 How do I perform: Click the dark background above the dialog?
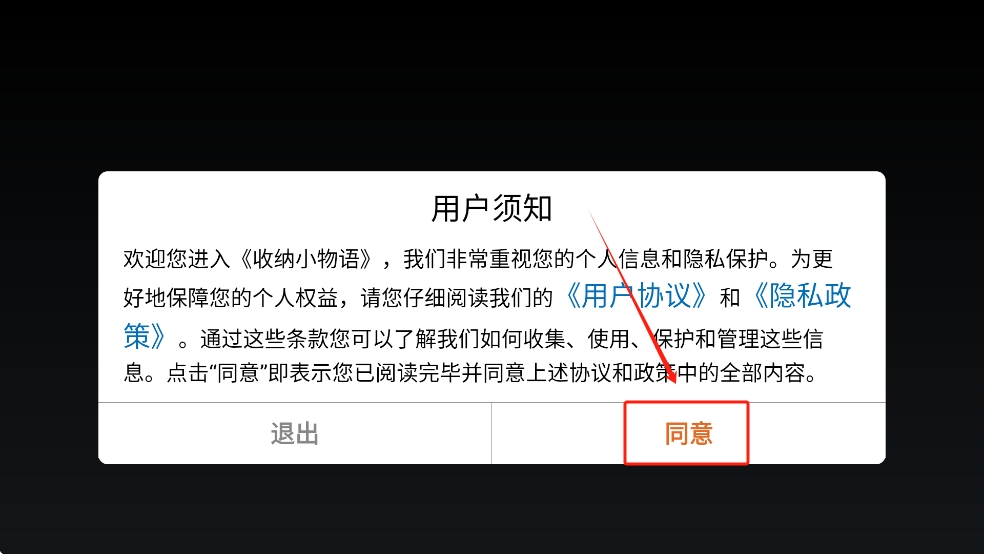coord(492,85)
